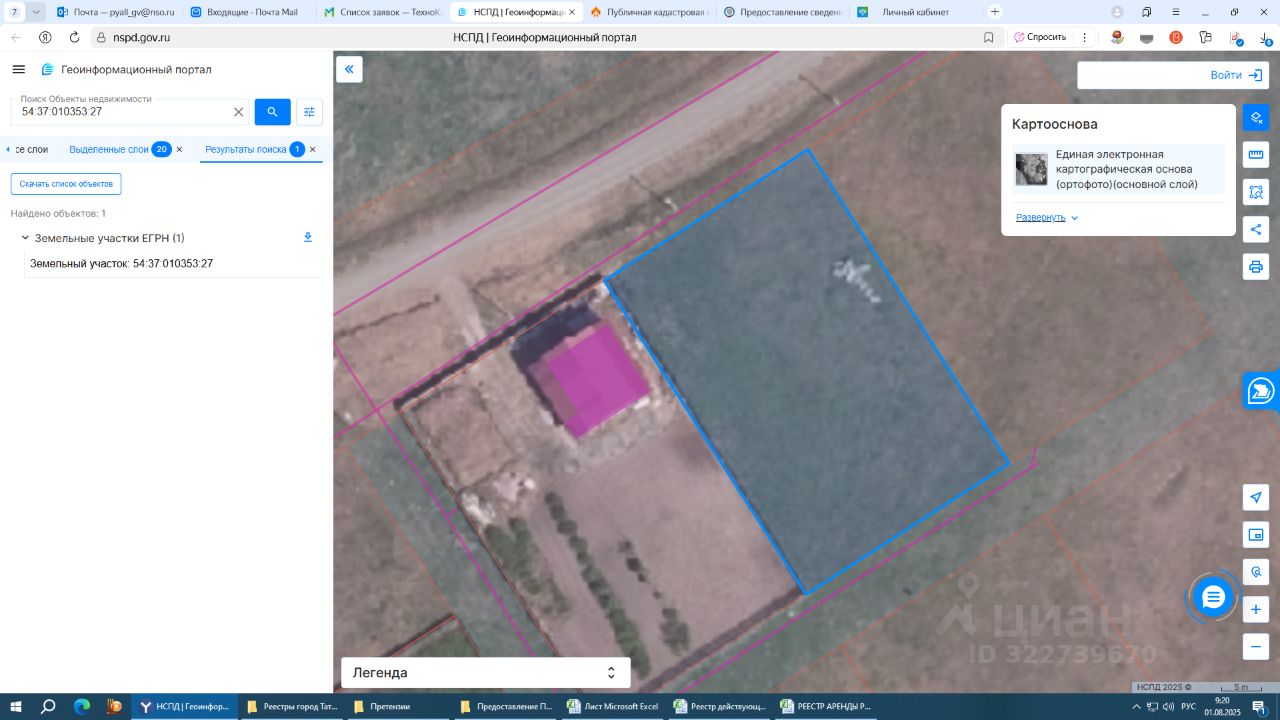Open the РЕЕСТР АРЕНДЫ taskbar window
Image resolution: width=1280 pixels, height=720 pixels.
829,706
